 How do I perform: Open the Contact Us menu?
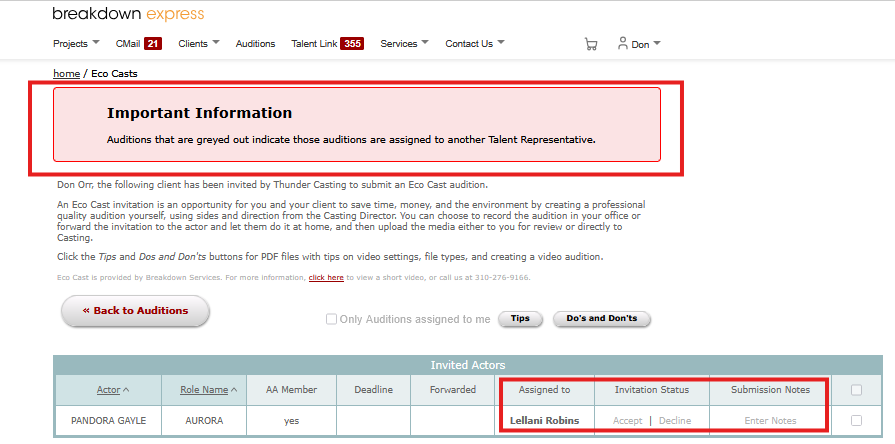469,44
